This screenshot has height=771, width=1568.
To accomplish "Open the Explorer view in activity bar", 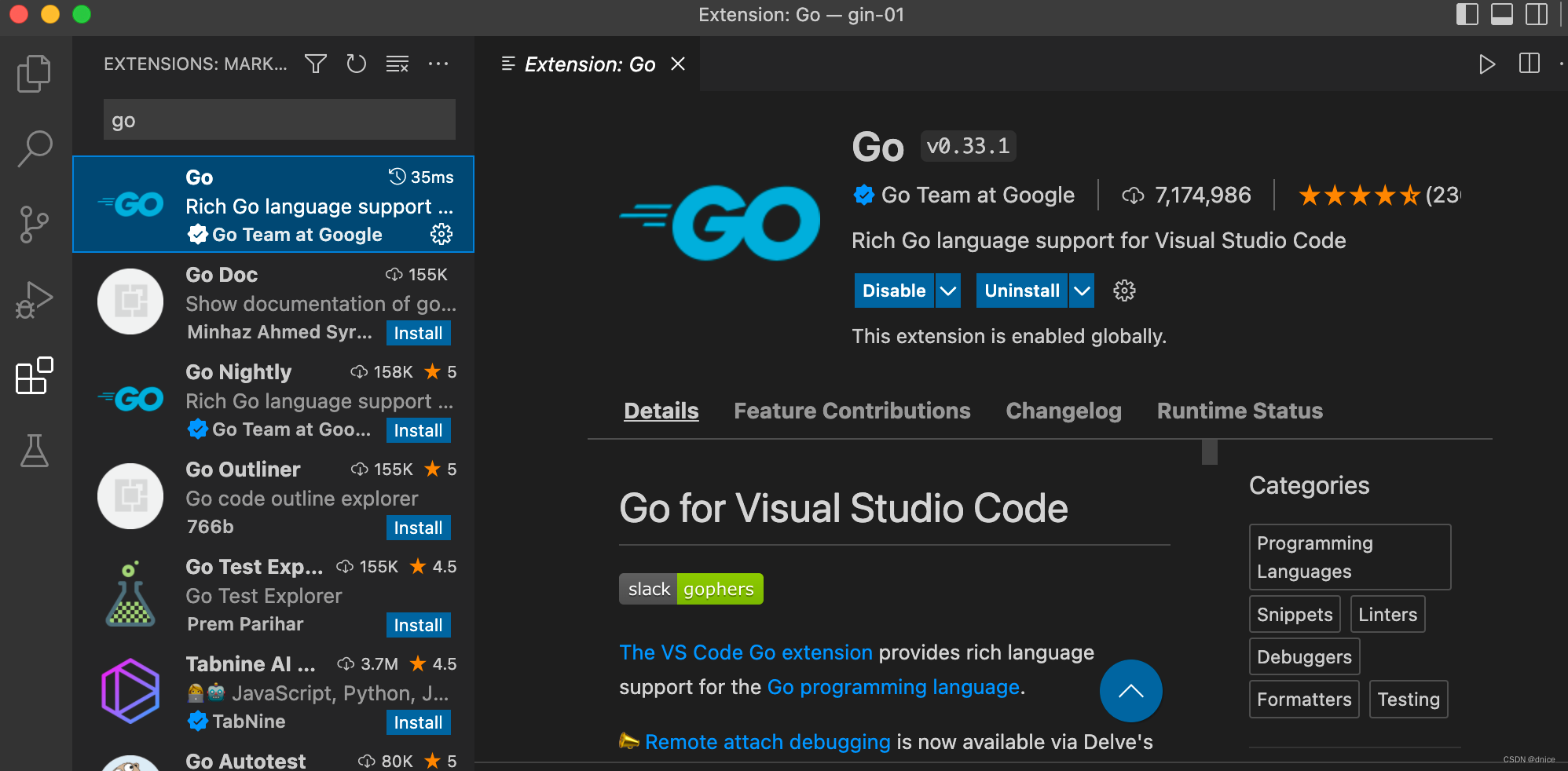I will click(34, 73).
